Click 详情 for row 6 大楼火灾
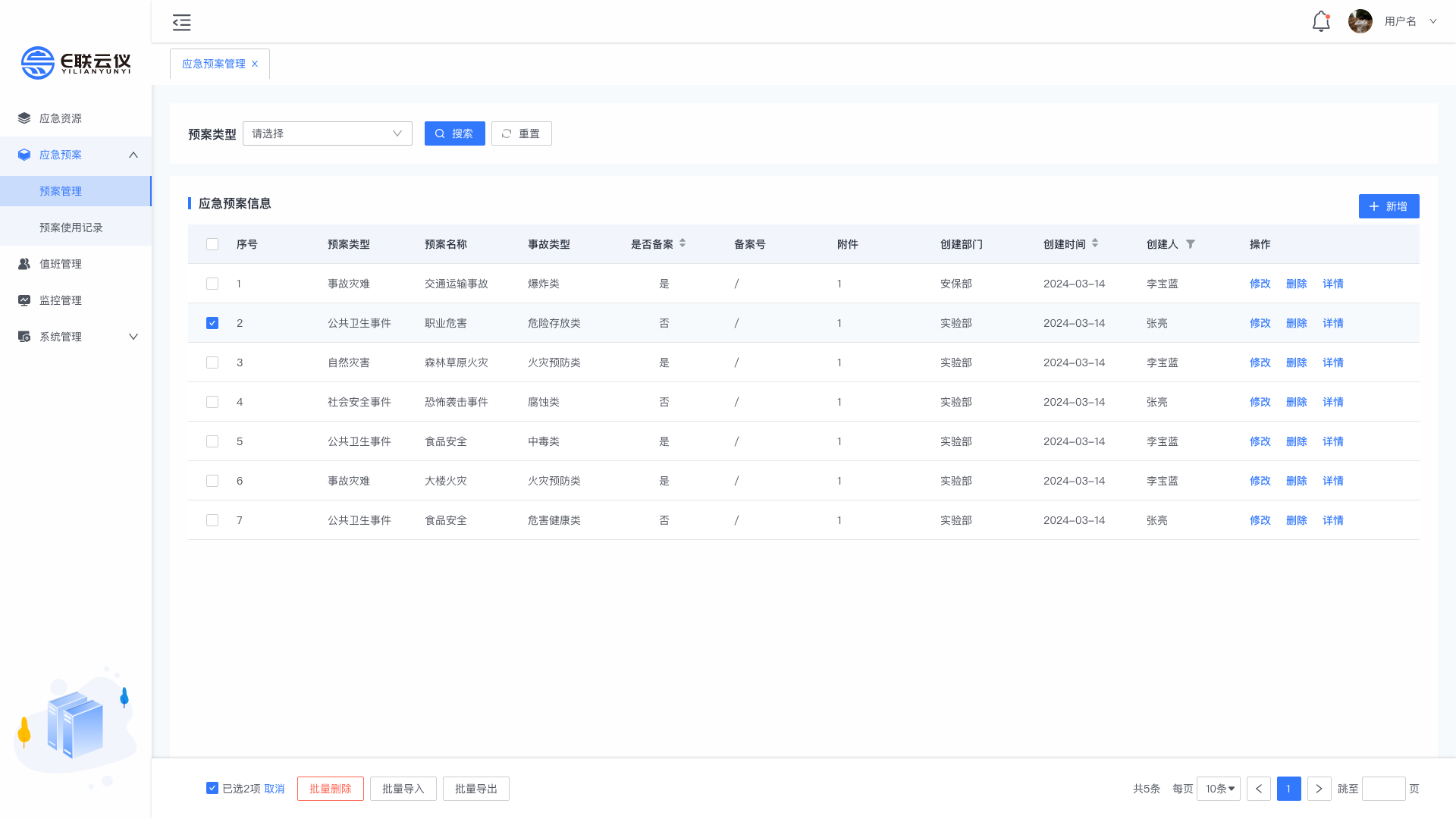This screenshot has height=819, width=1456. [1333, 481]
